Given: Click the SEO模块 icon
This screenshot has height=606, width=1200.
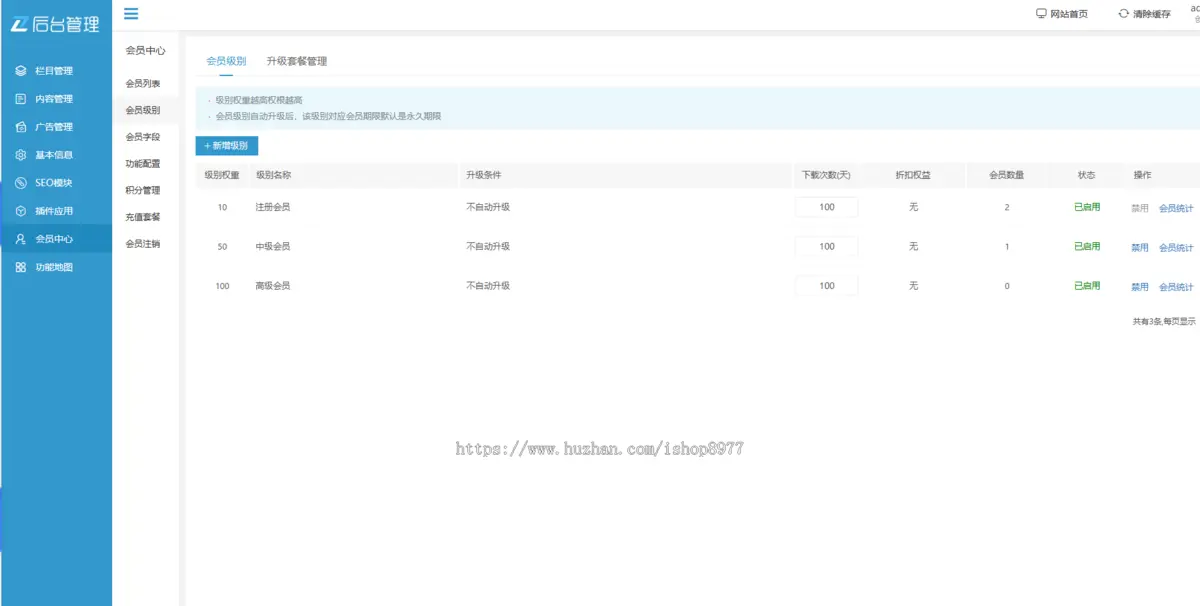Looking at the screenshot, I should 21,183.
